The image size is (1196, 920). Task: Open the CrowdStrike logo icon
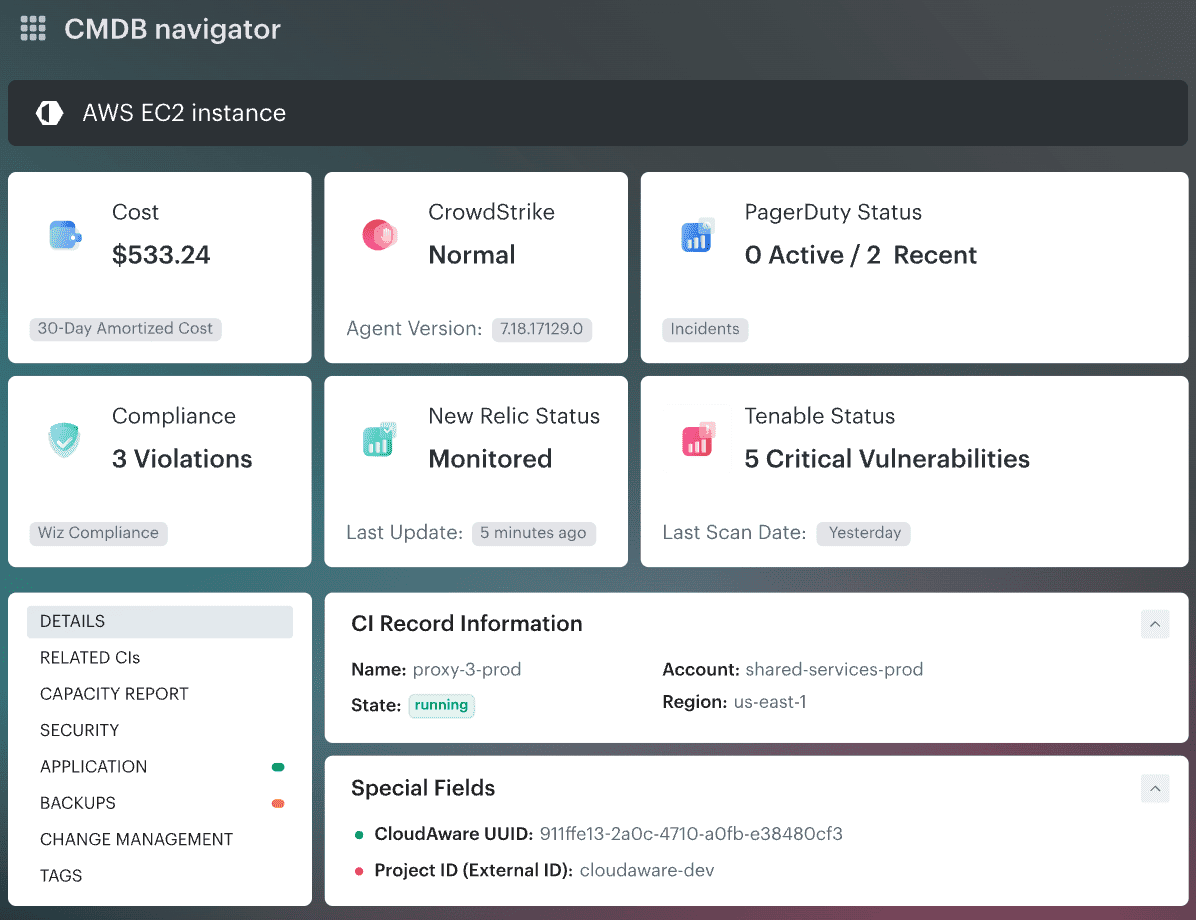coord(380,234)
